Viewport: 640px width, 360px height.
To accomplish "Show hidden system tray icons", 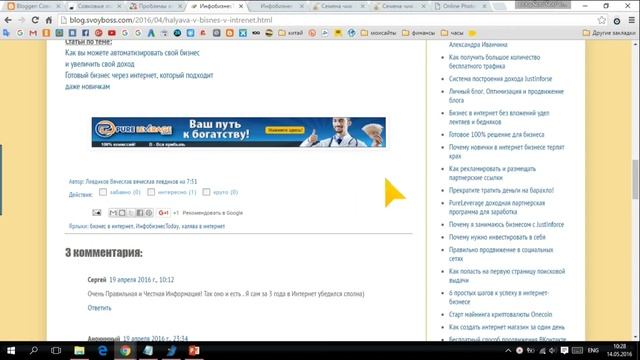I will pyautogui.click(x=508, y=351).
